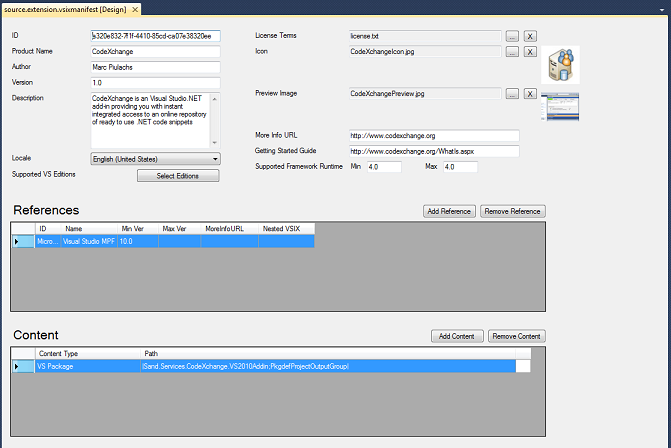Image resolution: width=671 pixels, height=448 pixels.
Task: Click the Author field with Marc Piulachs
Action: click(155, 67)
